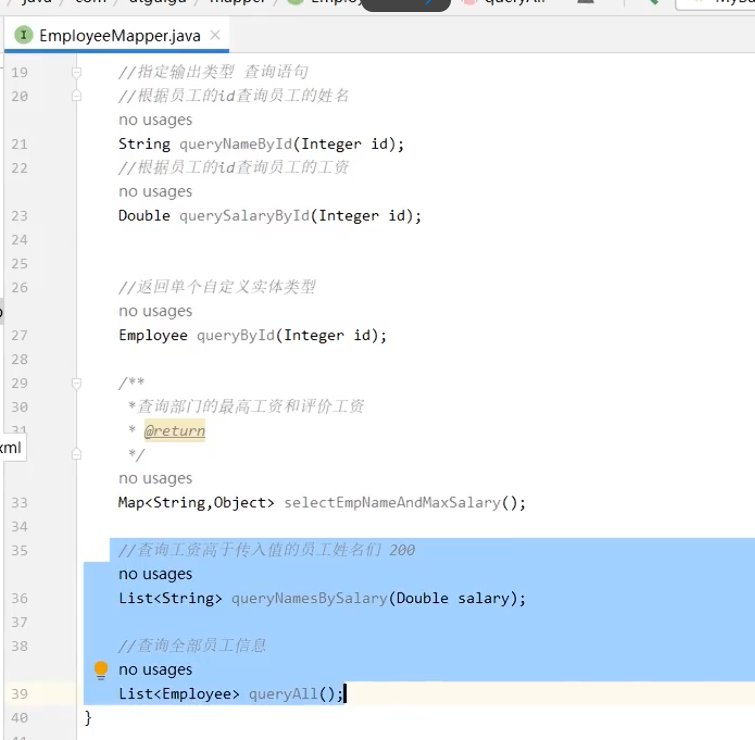755x740 pixels.
Task: Click Map<String,Object> return type on line 33
Action: [196, 503]
